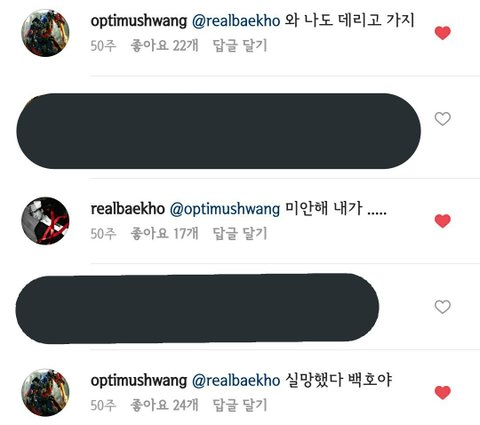Unlike the '와 나도 데리고 가지' comment heart
Viewport: 480px width, 425px height.
point(443,33)
